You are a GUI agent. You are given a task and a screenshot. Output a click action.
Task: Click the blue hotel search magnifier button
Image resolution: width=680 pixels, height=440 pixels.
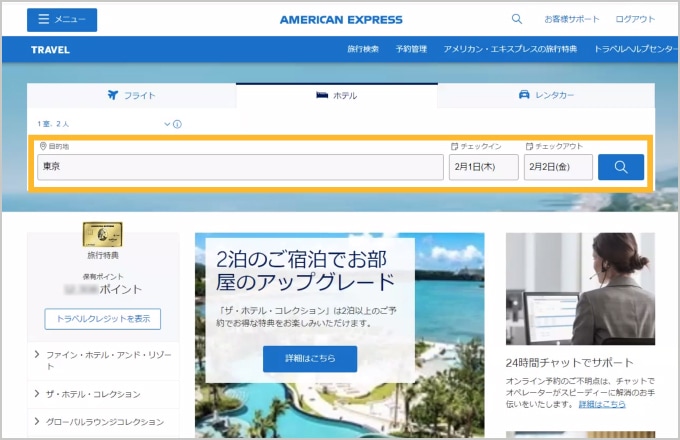[621, 167]
